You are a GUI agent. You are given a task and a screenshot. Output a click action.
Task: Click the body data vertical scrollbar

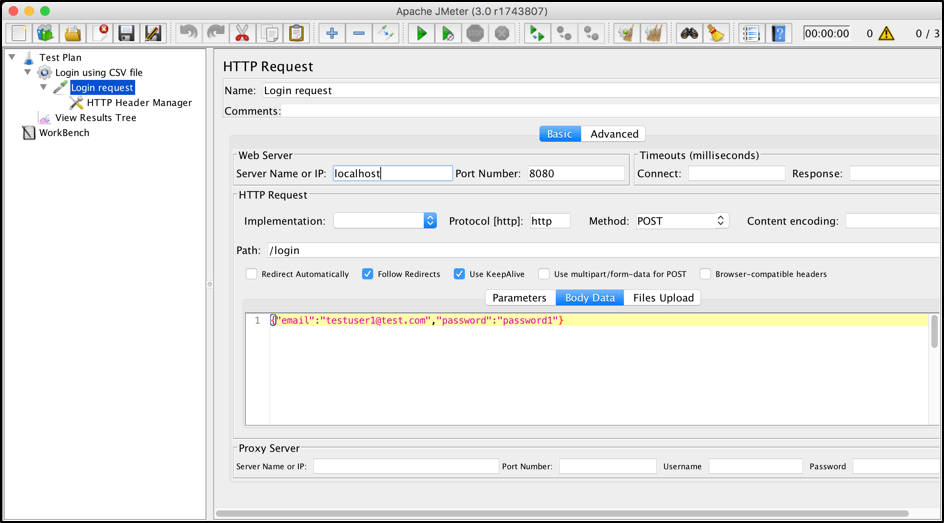[x=934, y=331]
